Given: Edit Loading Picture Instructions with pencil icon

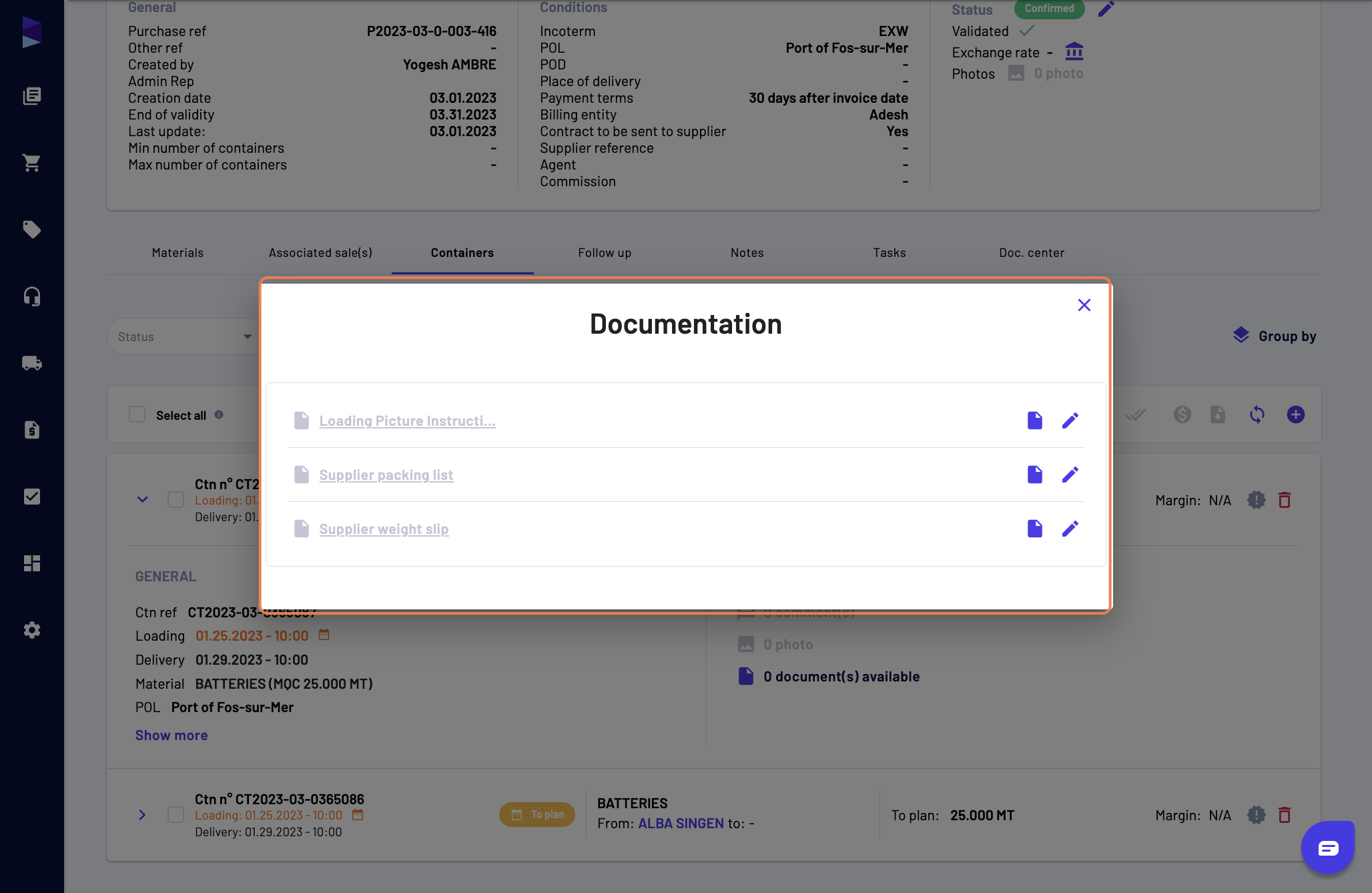Looking at the screenshot, I should click(x=1070, y=420).
